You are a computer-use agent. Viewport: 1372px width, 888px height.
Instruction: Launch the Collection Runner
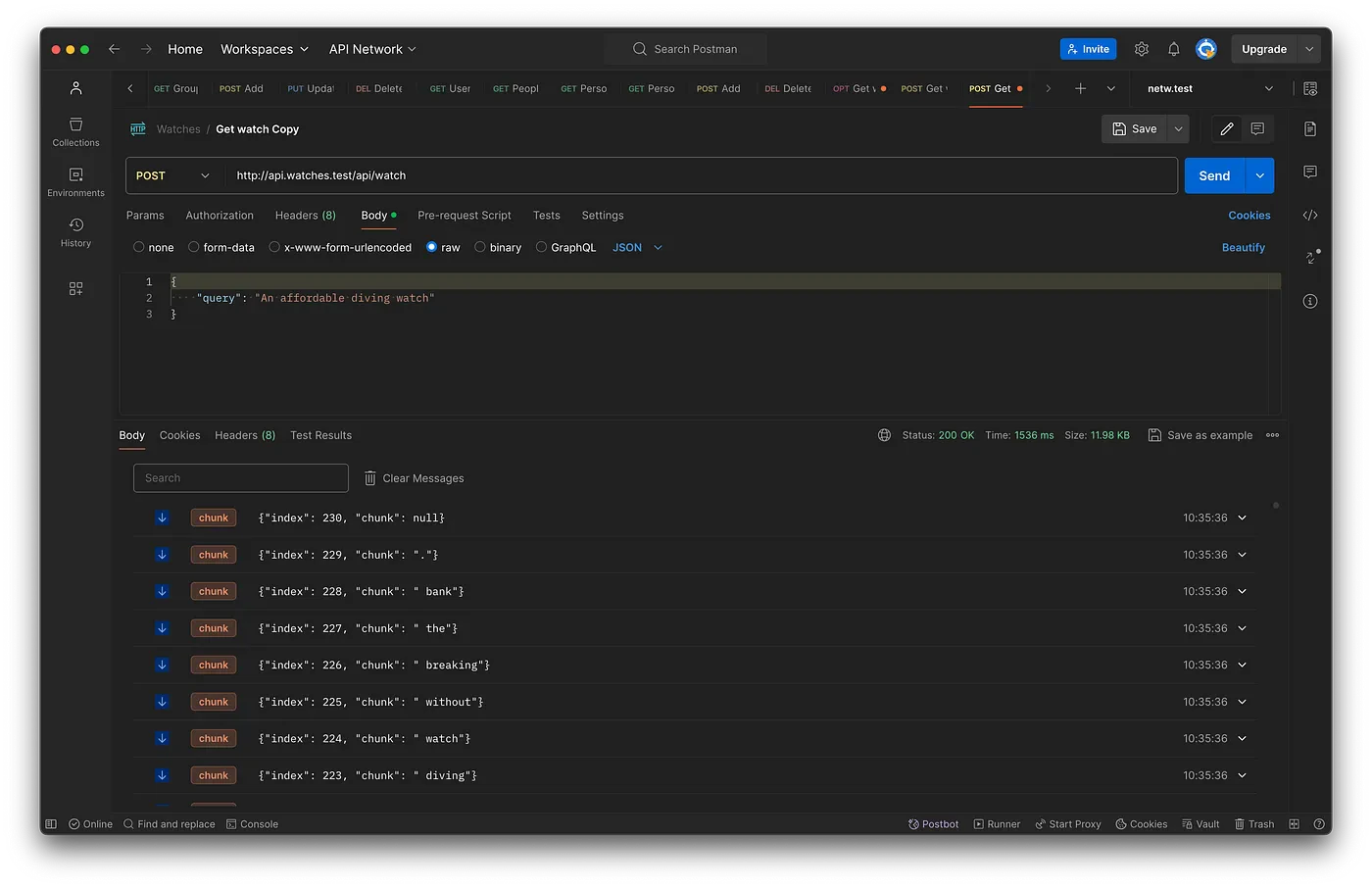pyautogui.click(x=997, y=823)
